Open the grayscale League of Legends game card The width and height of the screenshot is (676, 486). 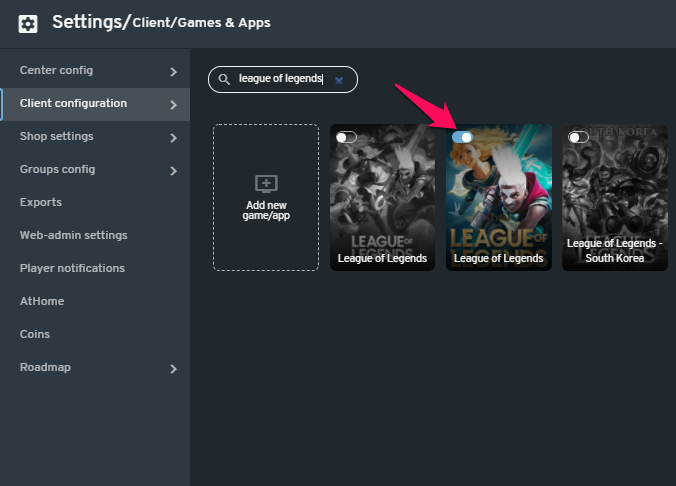(x=382, y=198)
